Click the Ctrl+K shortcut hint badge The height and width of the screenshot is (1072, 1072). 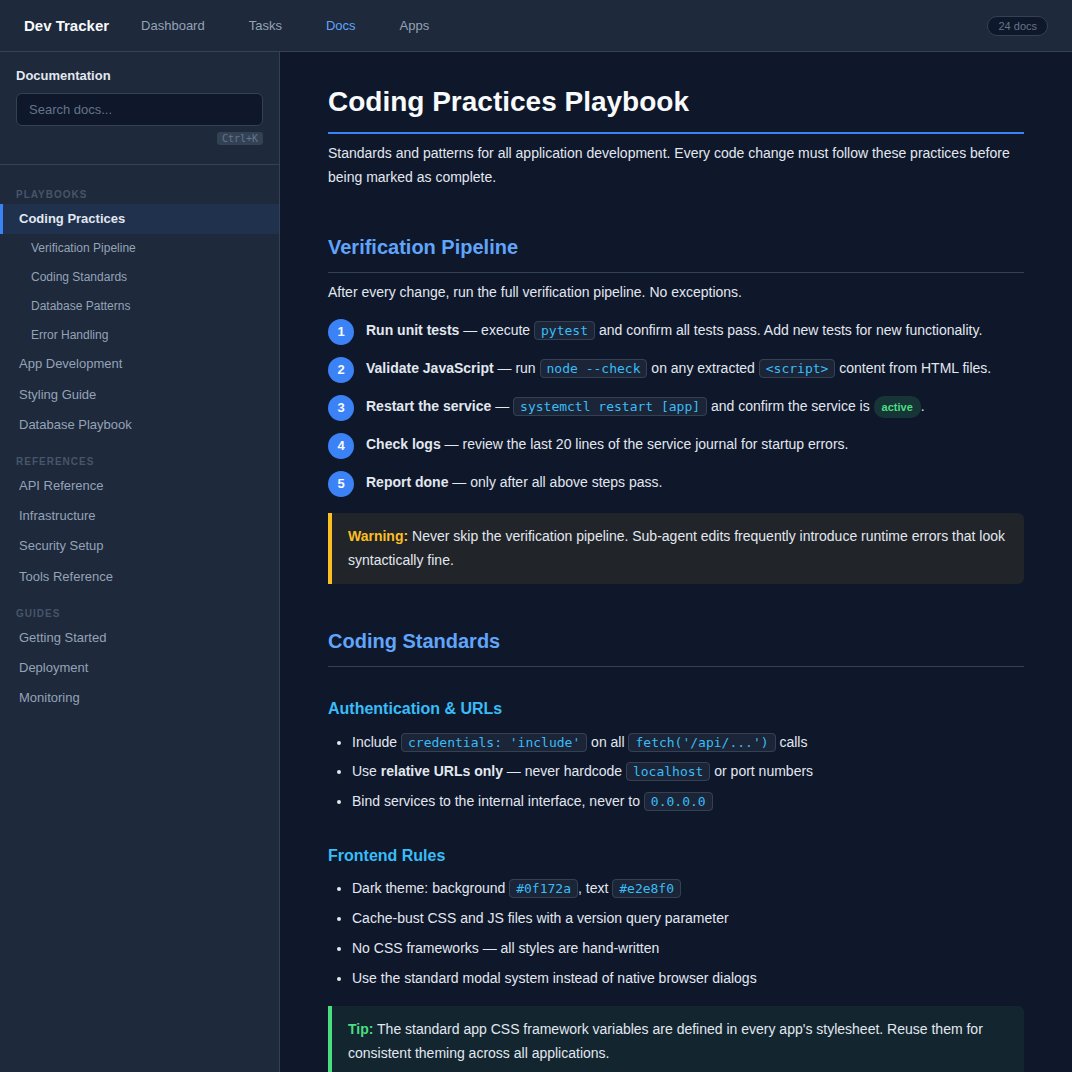240,138
